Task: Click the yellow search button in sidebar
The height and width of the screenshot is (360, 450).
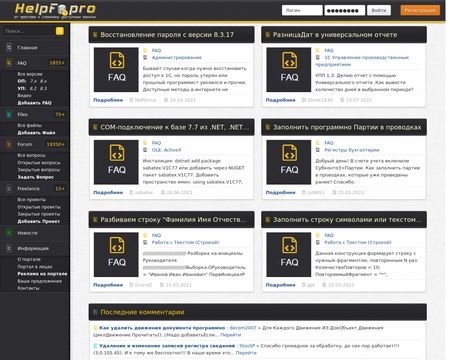Action: point(60,31)
